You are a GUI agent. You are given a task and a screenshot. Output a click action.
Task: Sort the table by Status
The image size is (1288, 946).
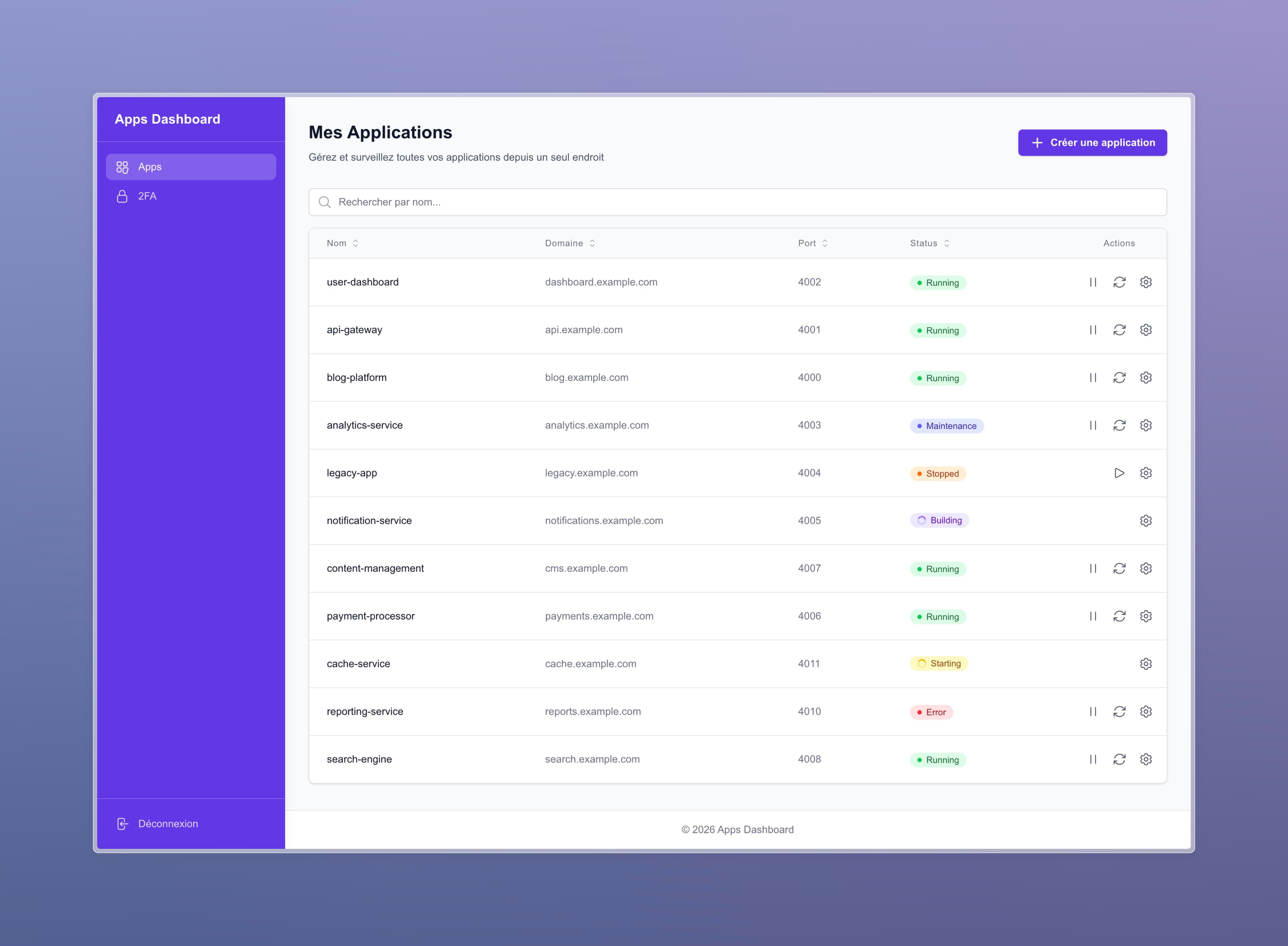point(928,243)
